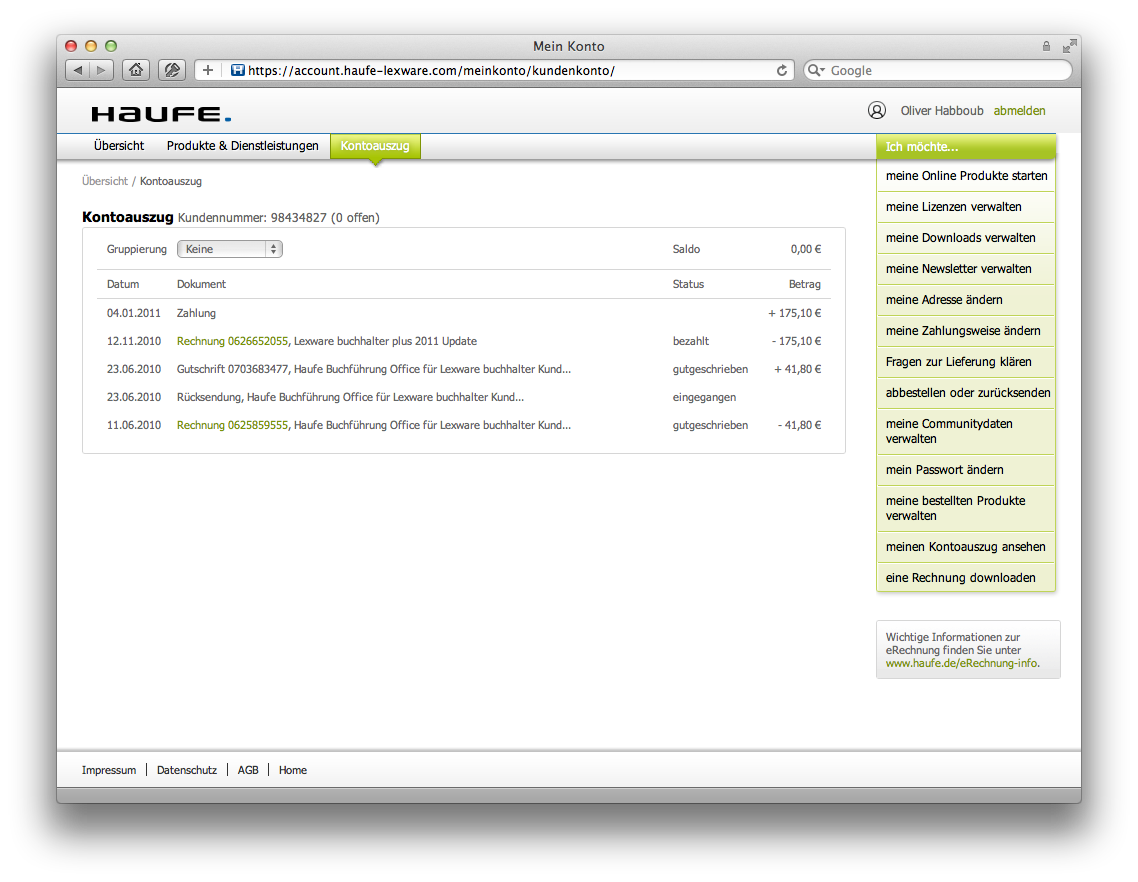Click the bezahlt status
Image resolution: width=1138 pixels, height=882 pixels.
tap(691, 341)
